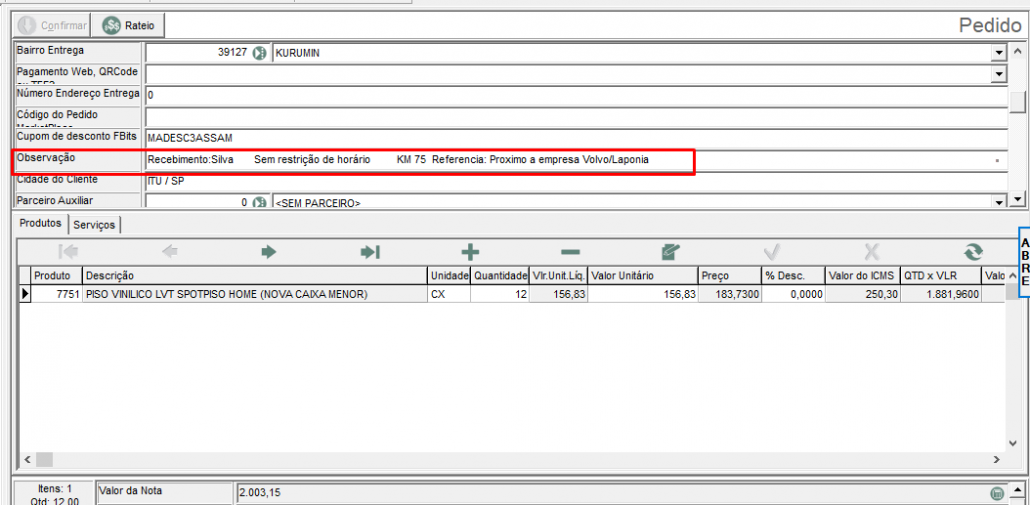Open Parceiro Auxiliar lookup icon
1030x505 pixels.
(259, 203)
